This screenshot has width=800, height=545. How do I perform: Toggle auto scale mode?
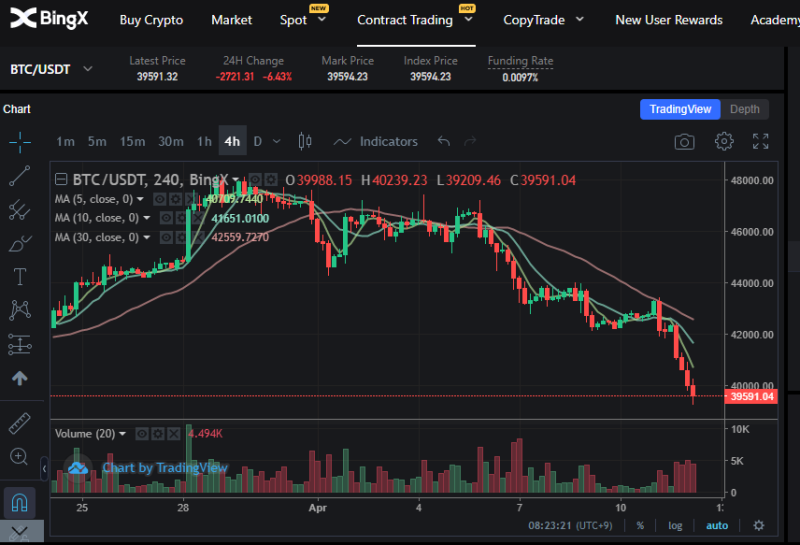717,526
